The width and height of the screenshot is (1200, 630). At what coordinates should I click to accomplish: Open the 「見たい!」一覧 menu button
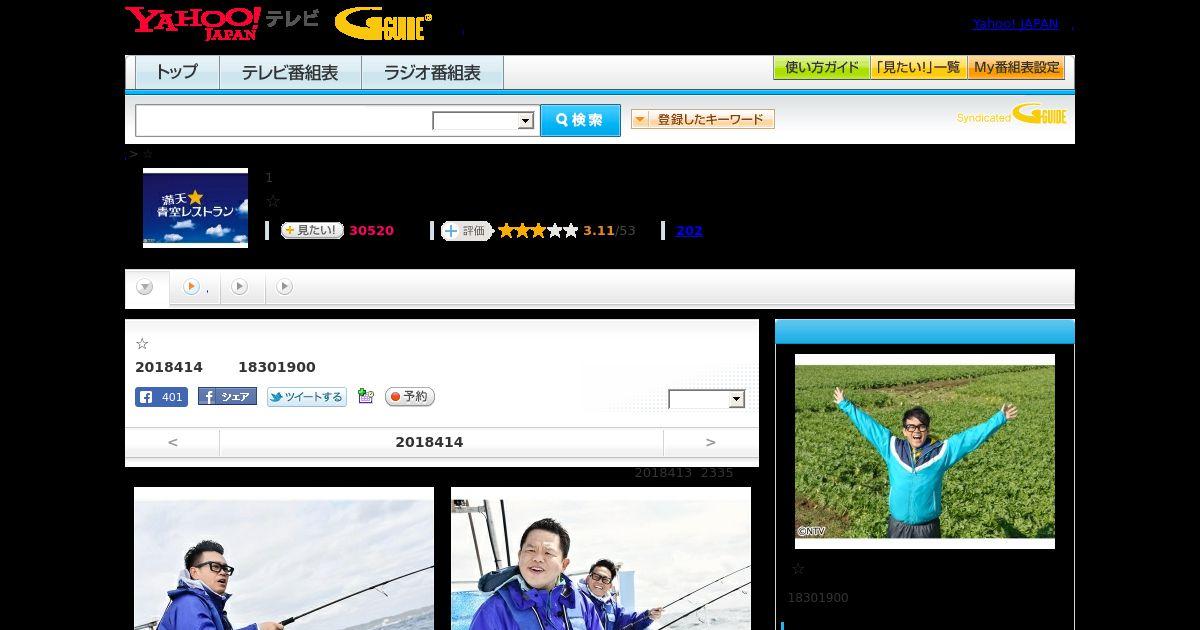click(x=918, y=68)
